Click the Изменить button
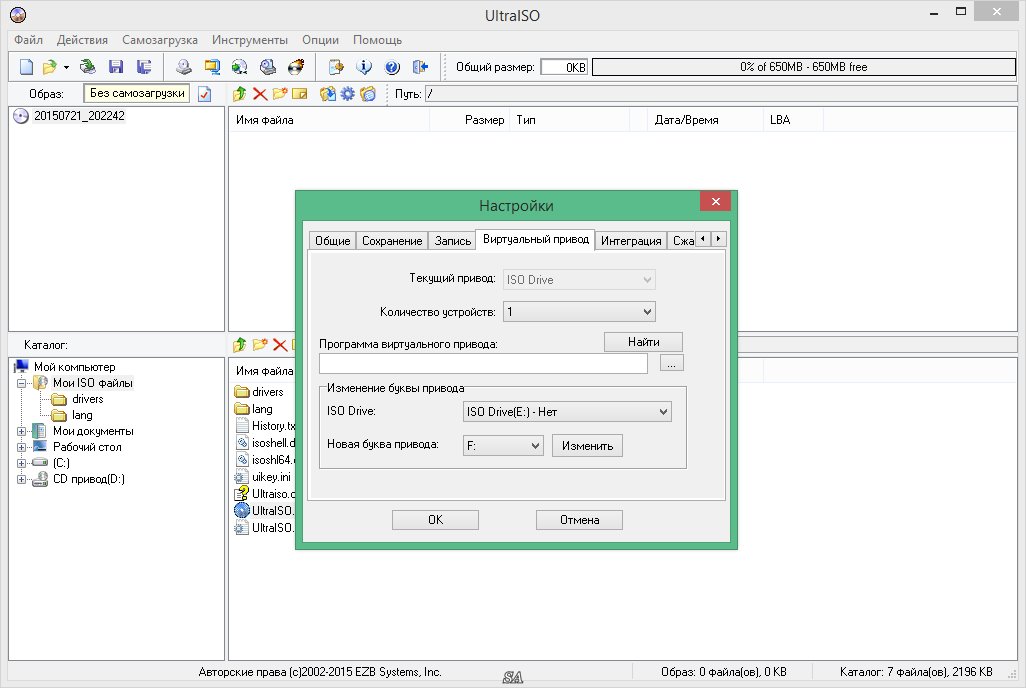Screen dimensions: 1026x688 point(587,446)
